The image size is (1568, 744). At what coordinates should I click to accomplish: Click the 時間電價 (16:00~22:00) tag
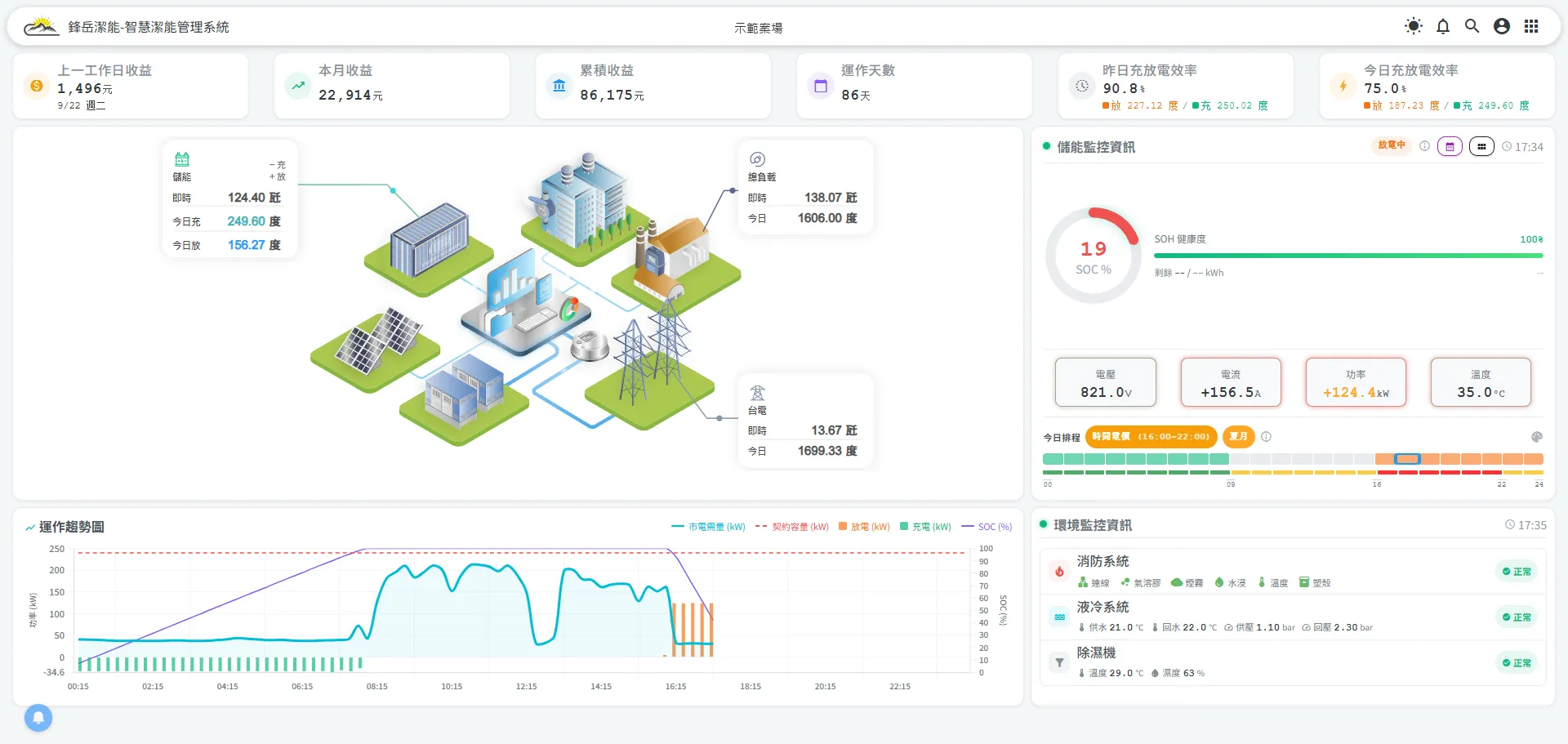click(x=1151, y=437)
